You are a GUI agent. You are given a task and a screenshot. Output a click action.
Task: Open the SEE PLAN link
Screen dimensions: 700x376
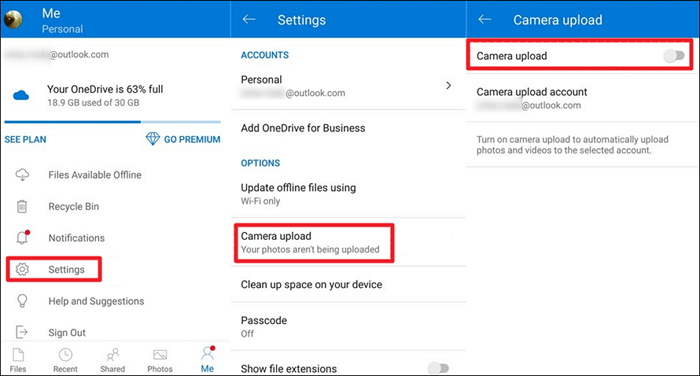(x=25, y=139)
